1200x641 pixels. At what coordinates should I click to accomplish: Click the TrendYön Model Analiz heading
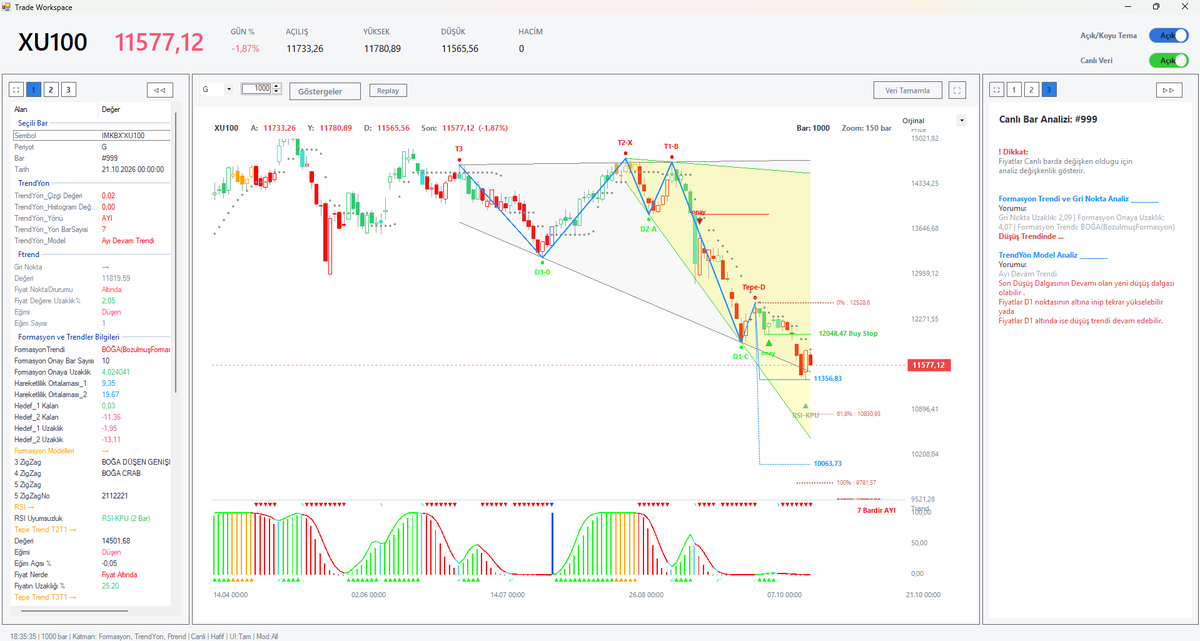click(1037, 255)
